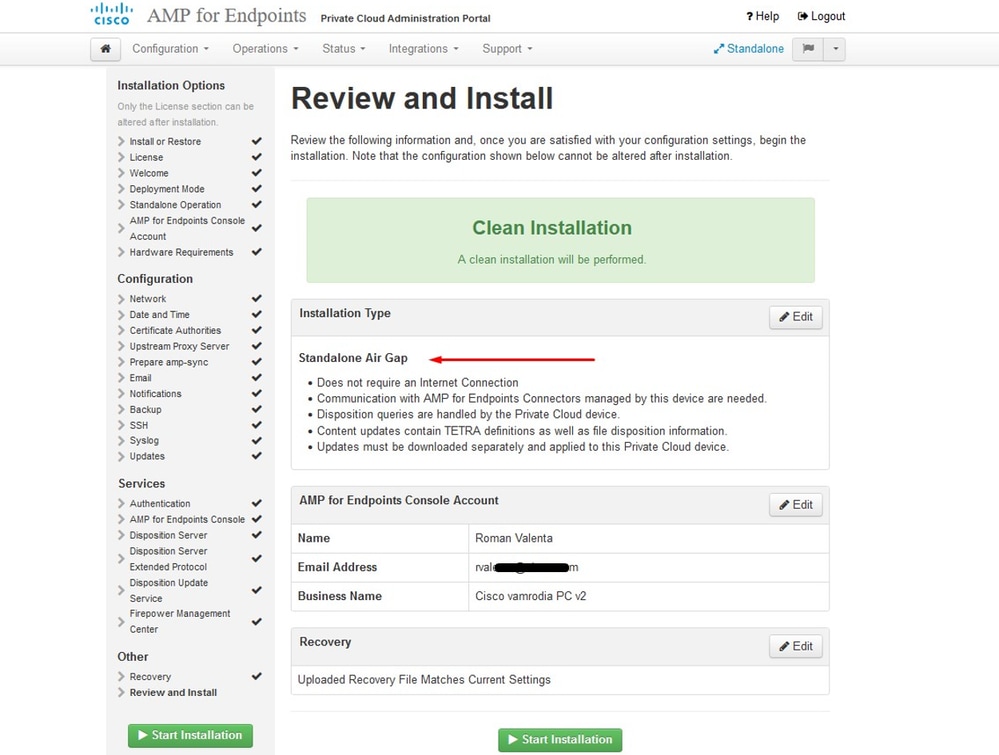Open AMP for Endpoints Console service step
This screenshot has width=999, height=755.
[187, 519]
